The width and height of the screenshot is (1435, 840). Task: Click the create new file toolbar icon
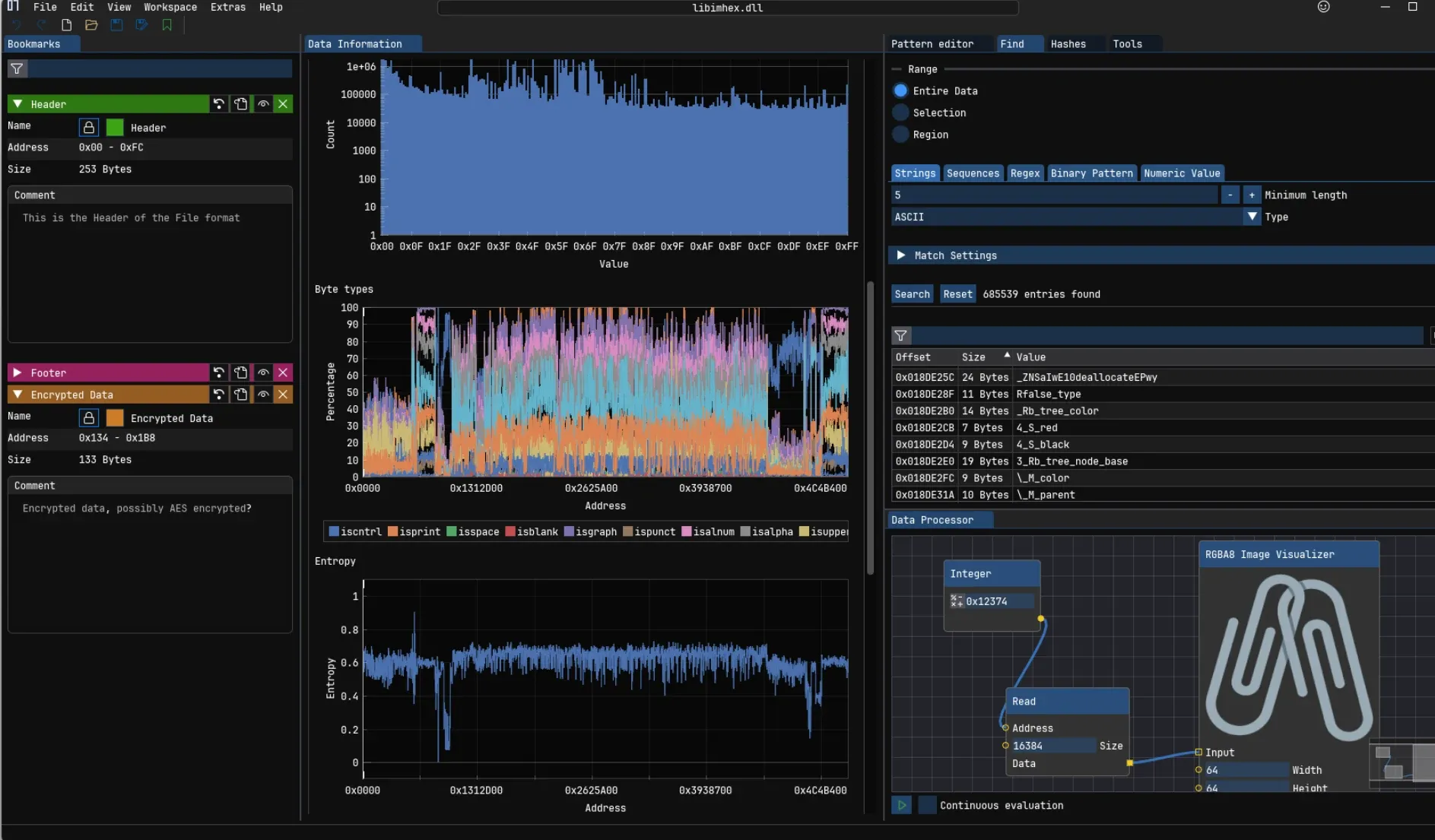click(x=66, y=25)
